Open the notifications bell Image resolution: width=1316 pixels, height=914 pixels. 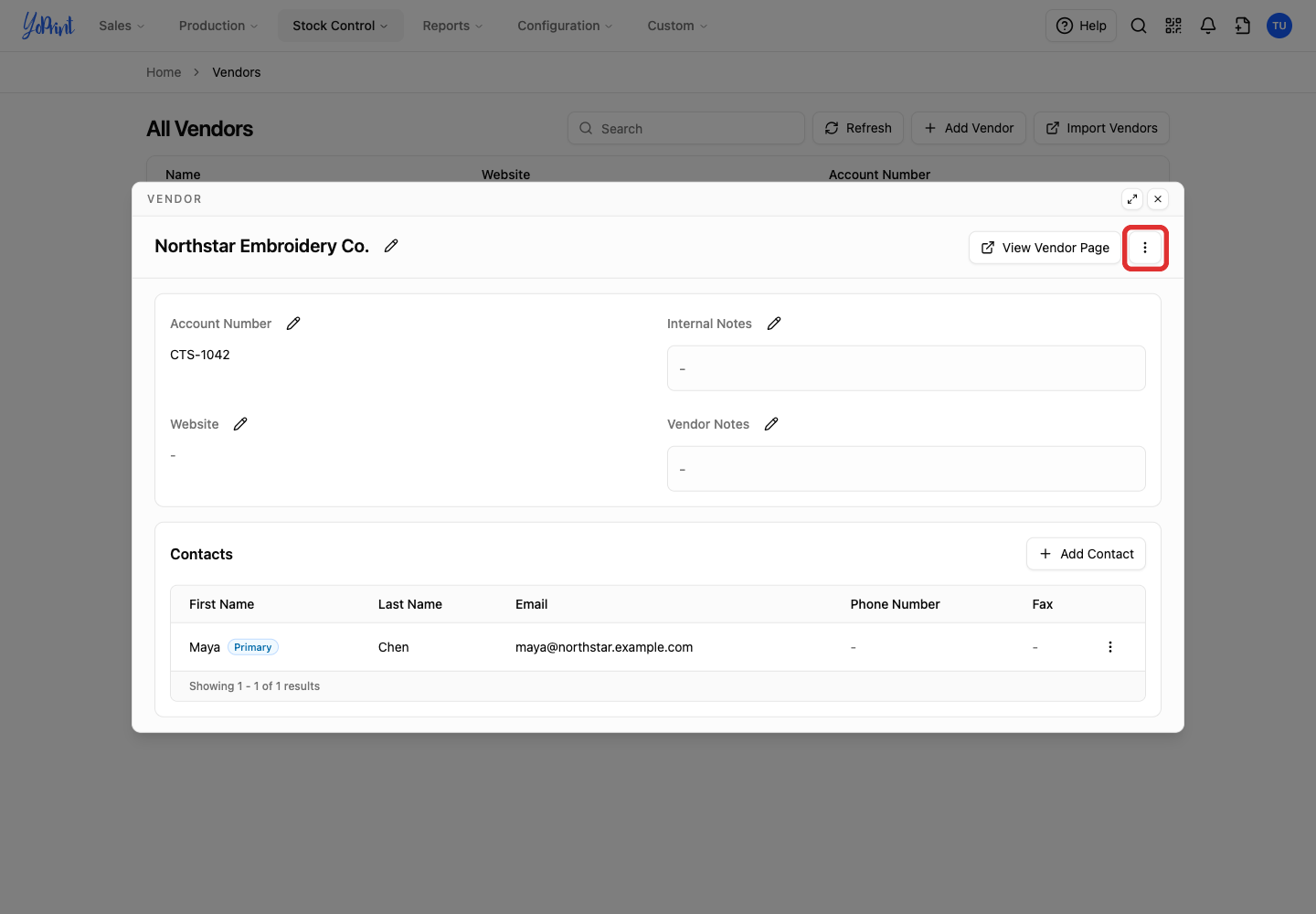1208,26
